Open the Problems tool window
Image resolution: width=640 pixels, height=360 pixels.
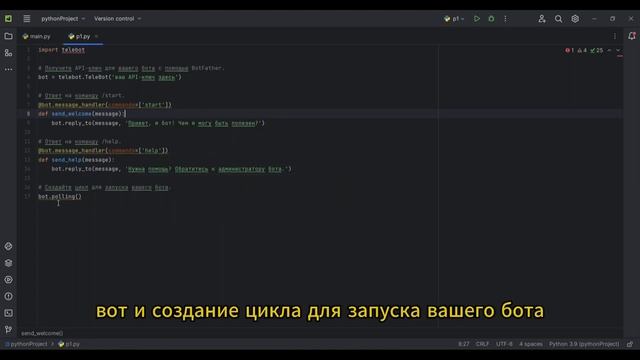pos(8,296)
